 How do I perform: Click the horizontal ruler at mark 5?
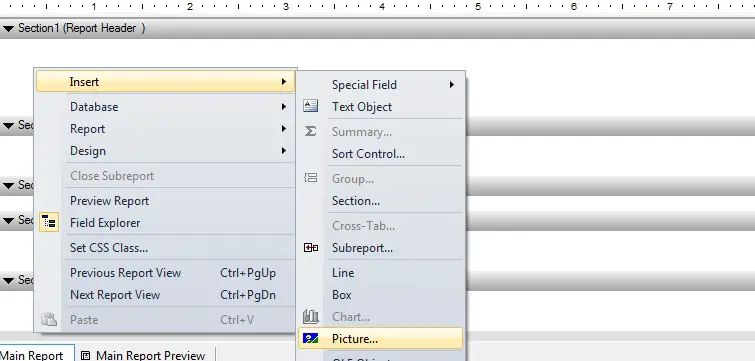tap(478, 7)
